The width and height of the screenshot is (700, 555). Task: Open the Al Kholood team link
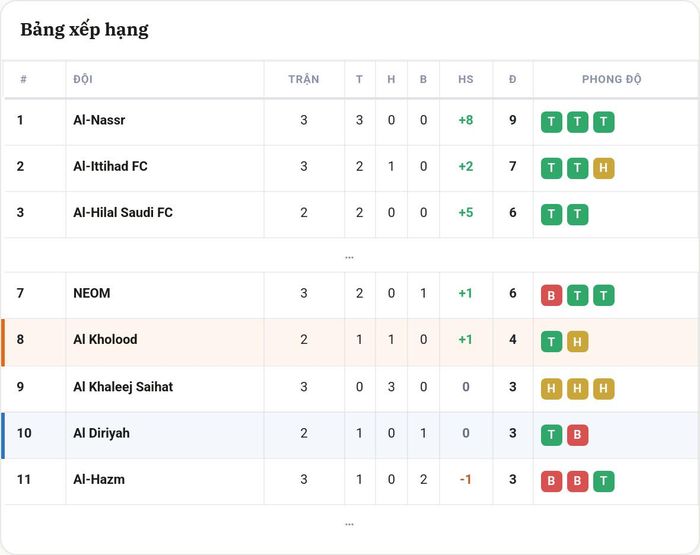tap(105, 339)
